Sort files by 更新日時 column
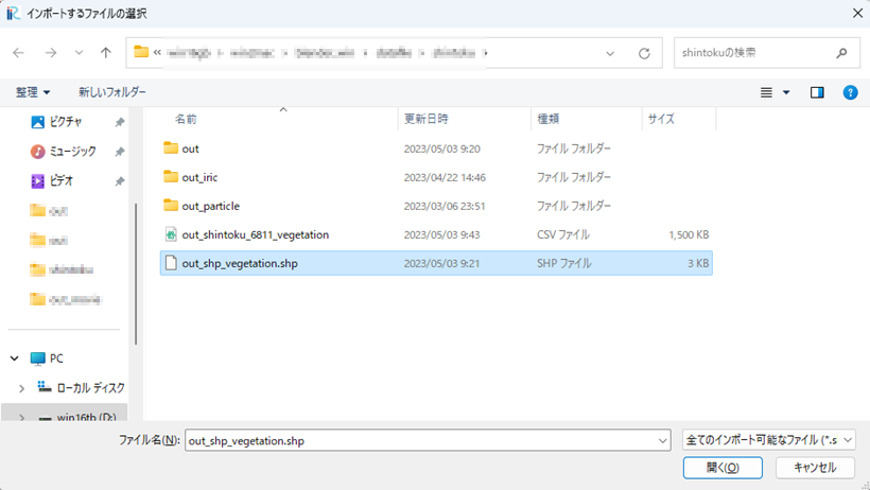 tap(426, 119)
